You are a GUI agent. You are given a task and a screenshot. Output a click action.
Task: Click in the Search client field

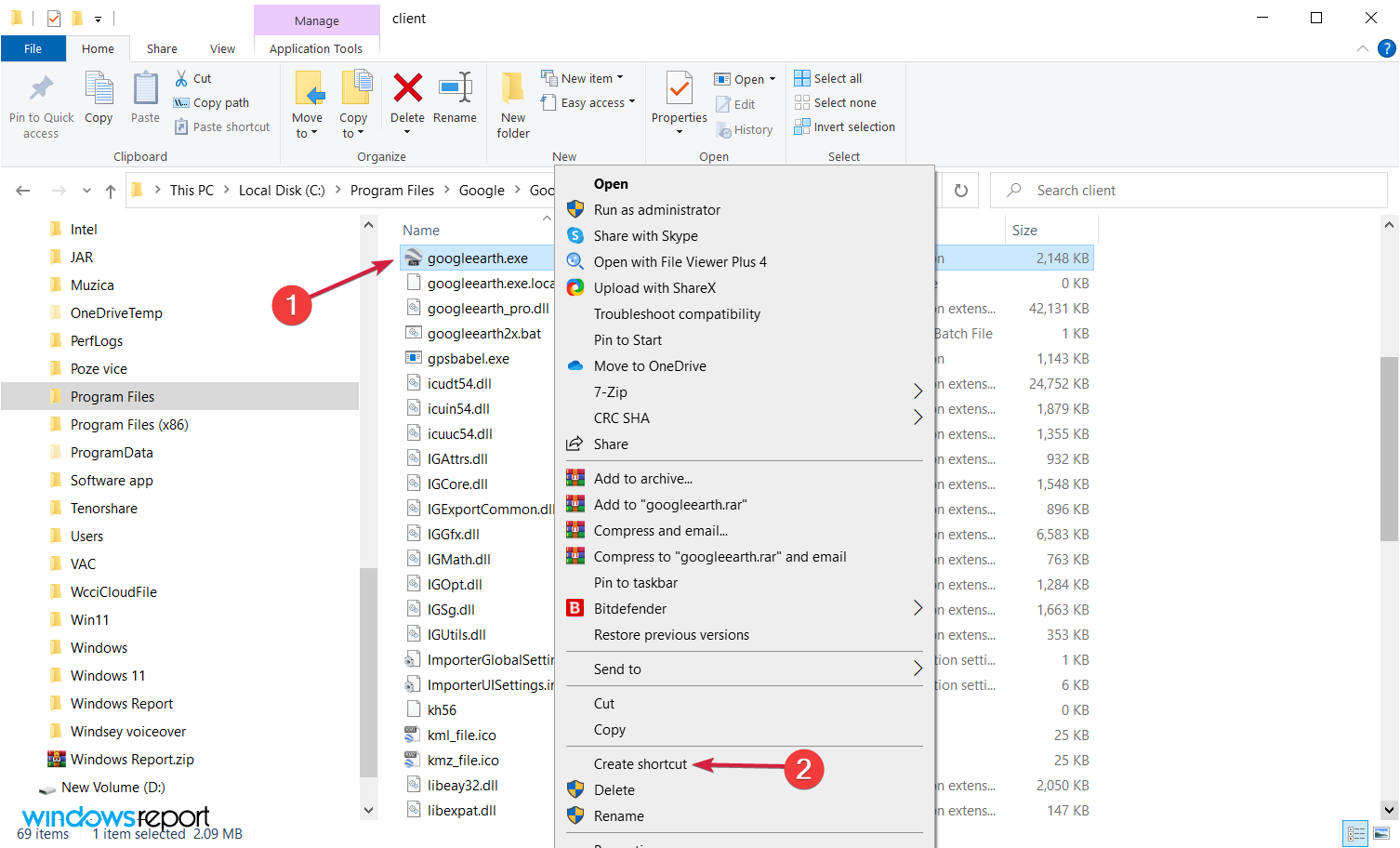(1189, 191)
